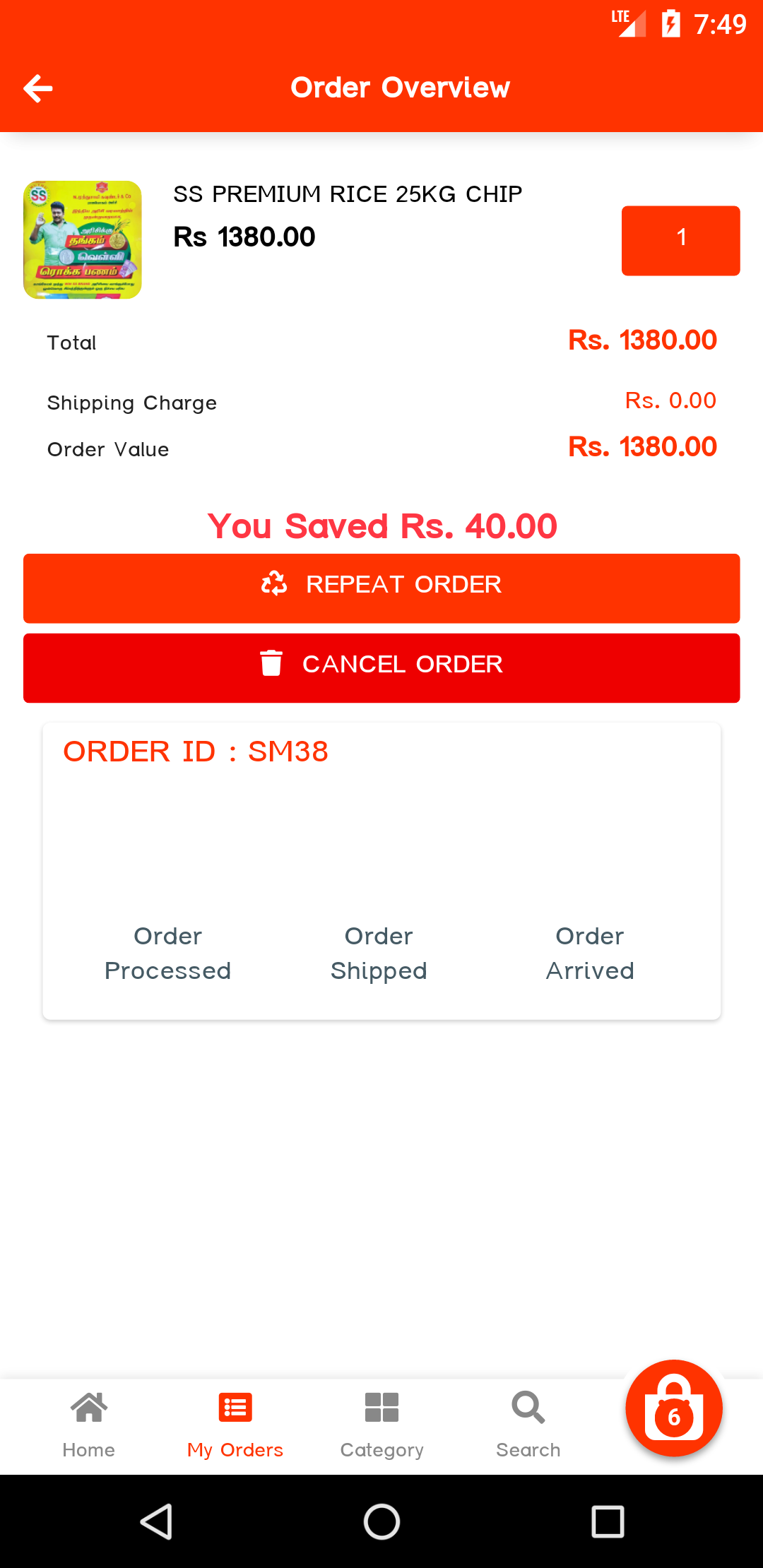
Task: Tap the back arrow icon
Action: coord(38,88)
